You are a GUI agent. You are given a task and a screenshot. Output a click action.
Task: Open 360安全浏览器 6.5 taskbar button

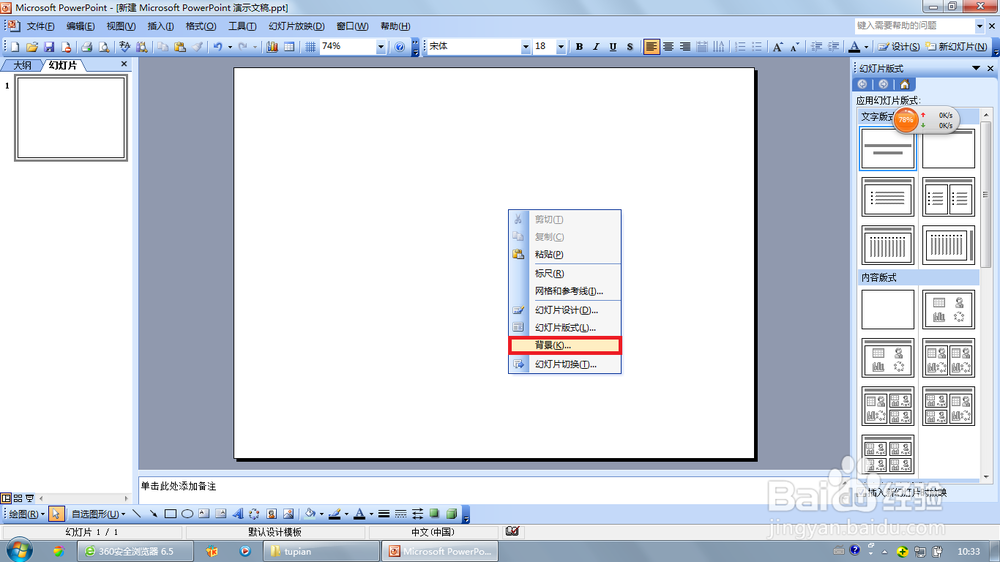135,551
